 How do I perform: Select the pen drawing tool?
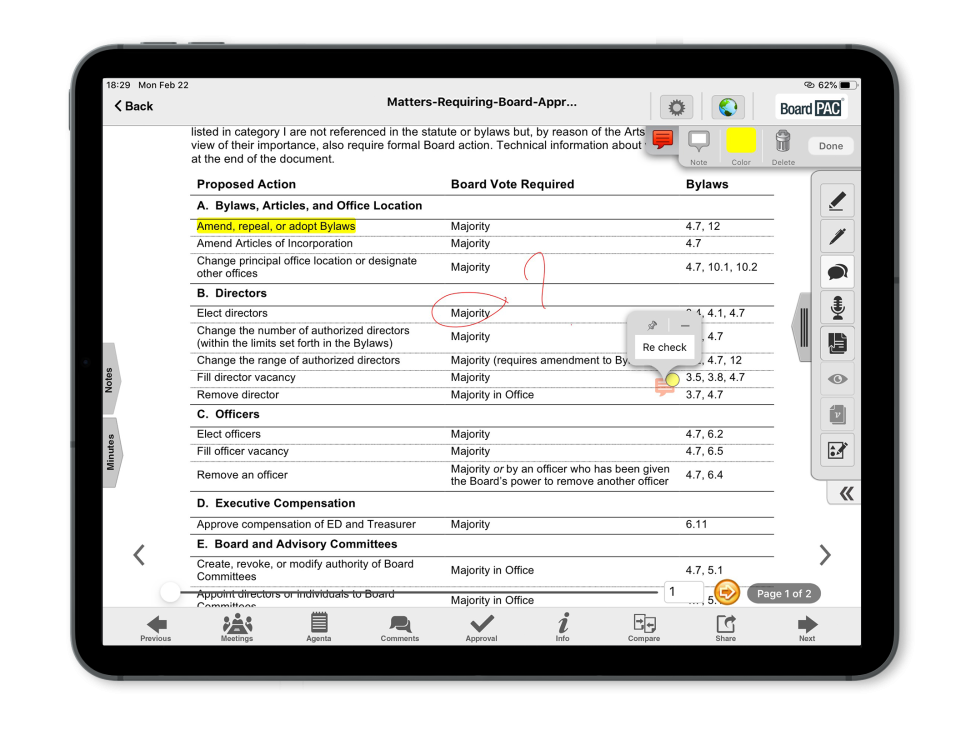click(x=837, y=236)
